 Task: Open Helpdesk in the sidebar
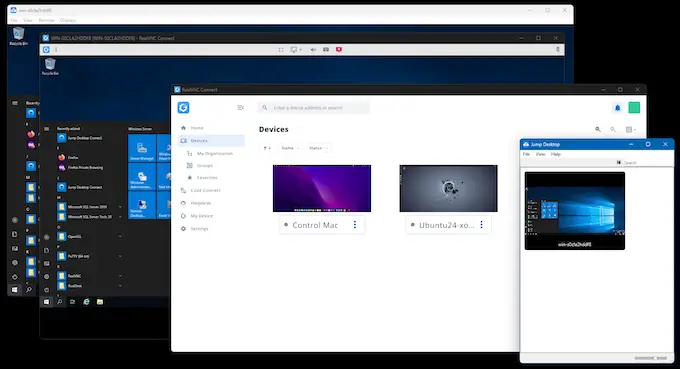tap(196, 203)
